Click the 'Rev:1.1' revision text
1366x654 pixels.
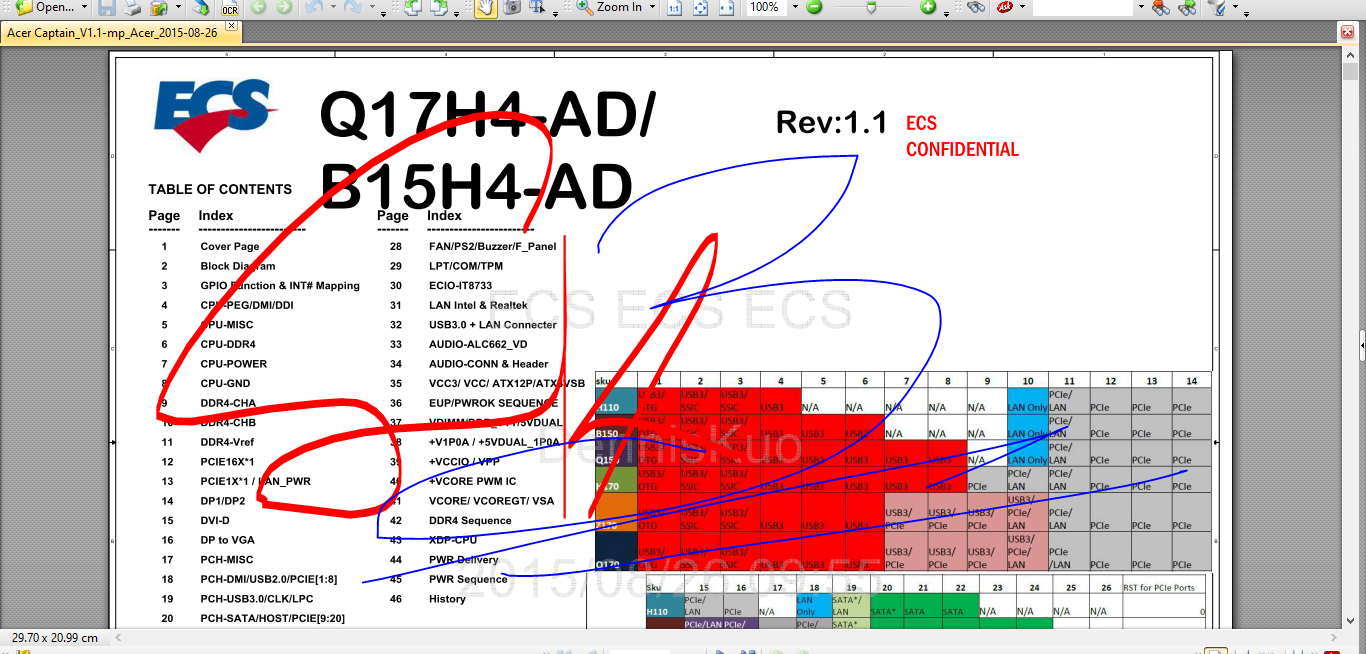click(832, 123)
